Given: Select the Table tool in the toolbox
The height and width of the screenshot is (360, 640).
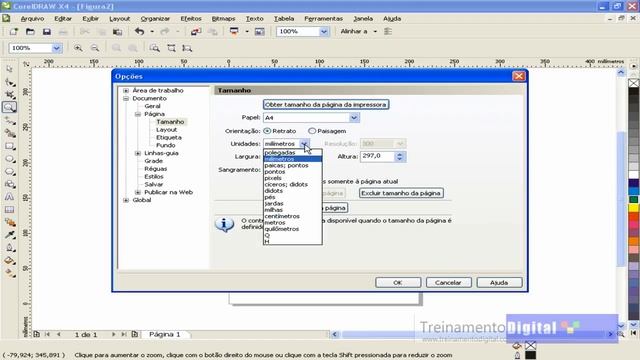Looking at the screenshot, I should point(9,209).
